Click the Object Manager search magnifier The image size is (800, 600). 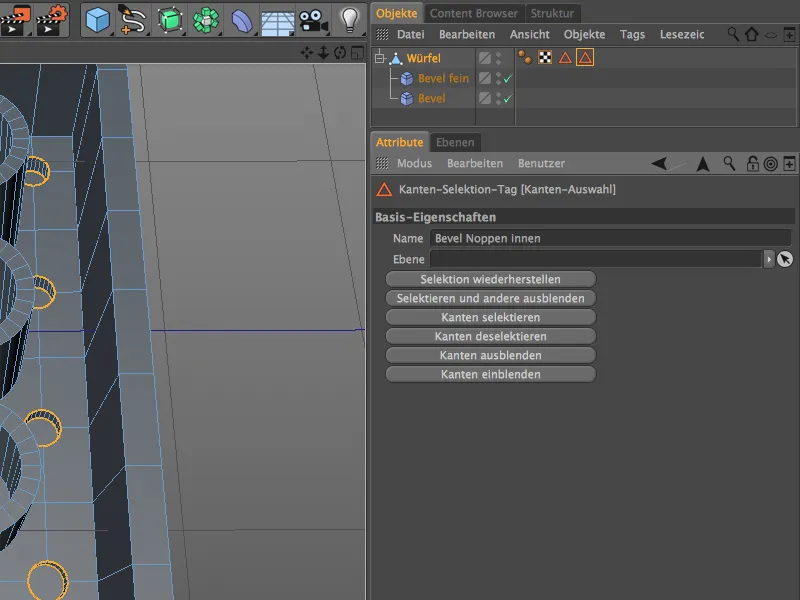coord(733,34)
